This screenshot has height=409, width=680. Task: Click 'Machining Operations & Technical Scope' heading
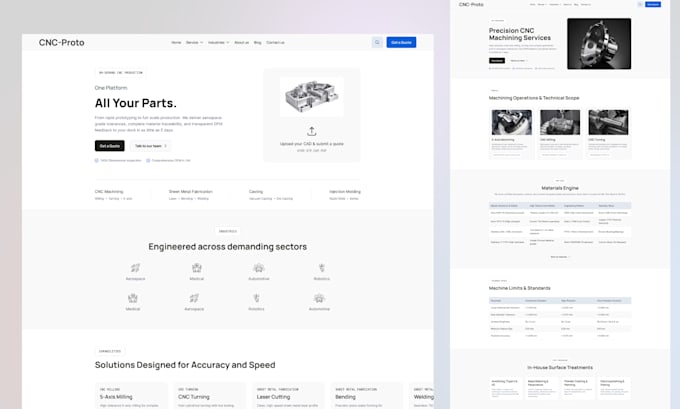pos(534,98)
